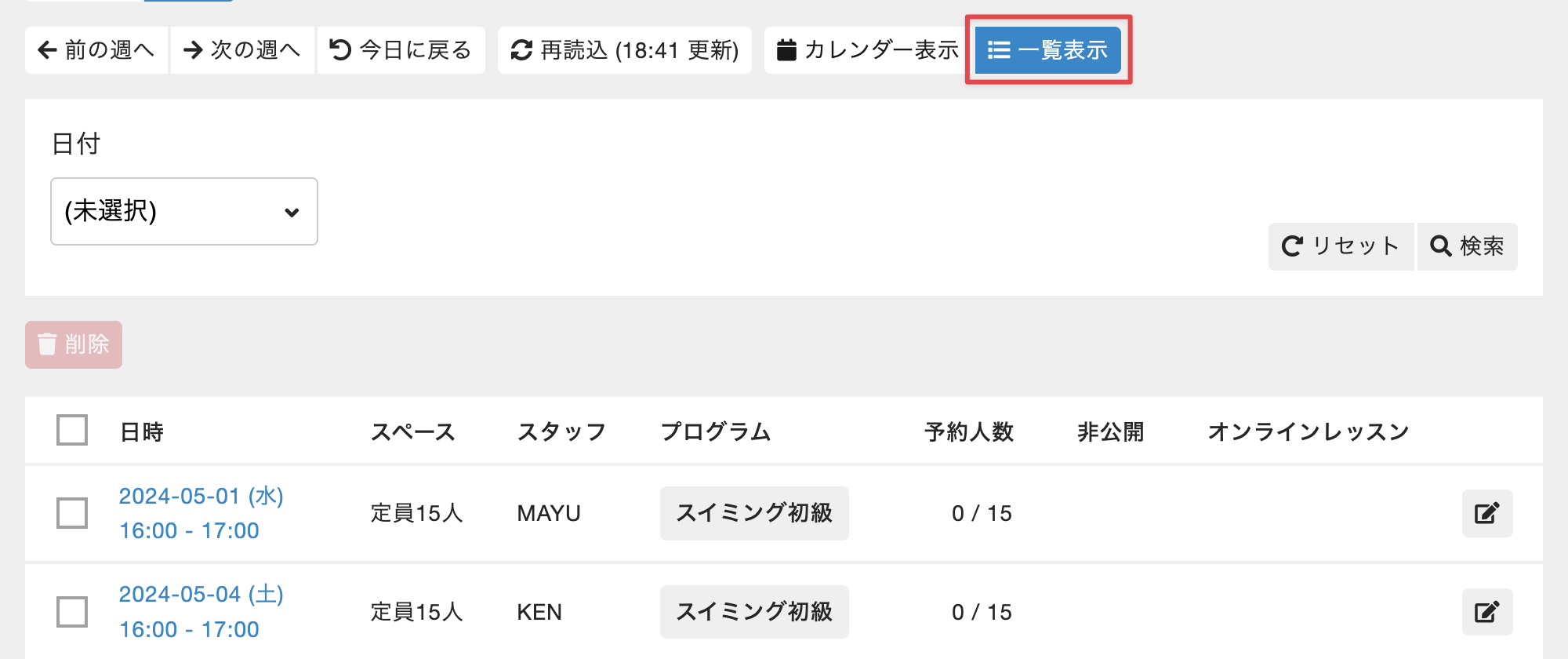Go to the previous week (前の週へ)
Screen dimensions: 1568x659
96,50
